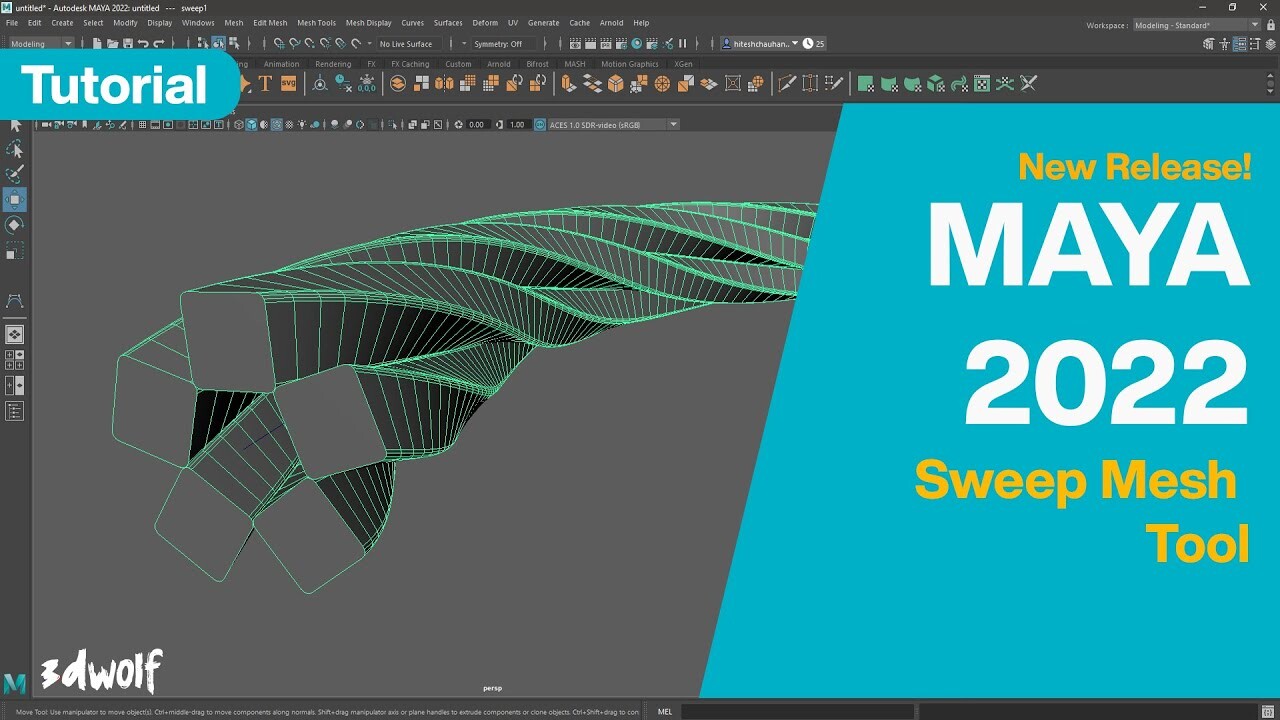Click the No Live Surface button
Viewport: 1280px width, 720px height.
408,43
